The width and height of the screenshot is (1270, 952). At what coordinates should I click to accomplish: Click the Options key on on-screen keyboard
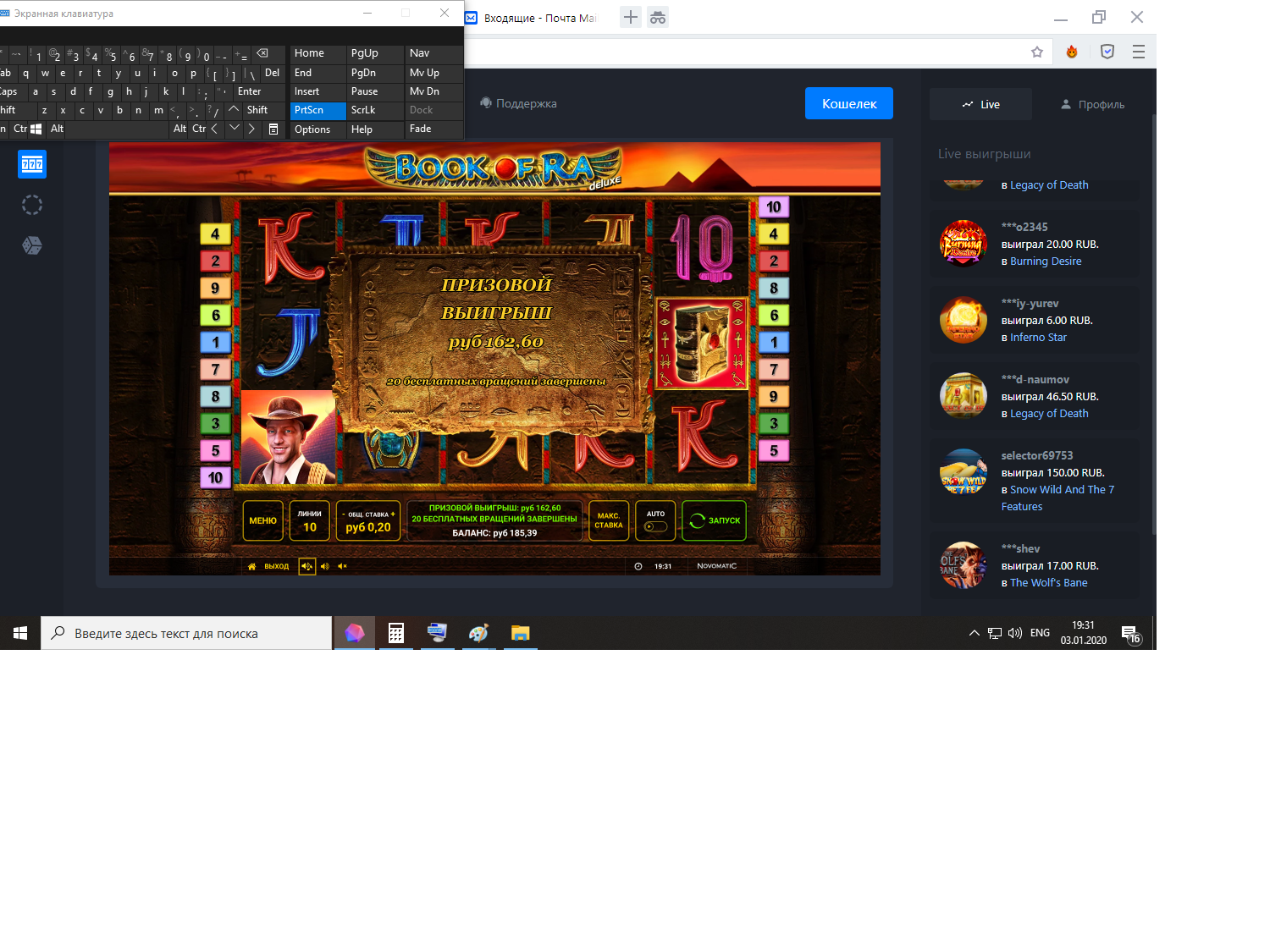click(x=318, y=129)
